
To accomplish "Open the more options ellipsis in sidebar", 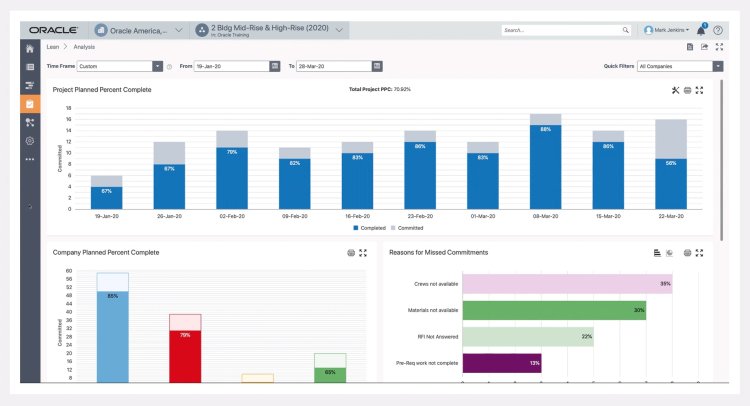I will [x=30, y=159].
